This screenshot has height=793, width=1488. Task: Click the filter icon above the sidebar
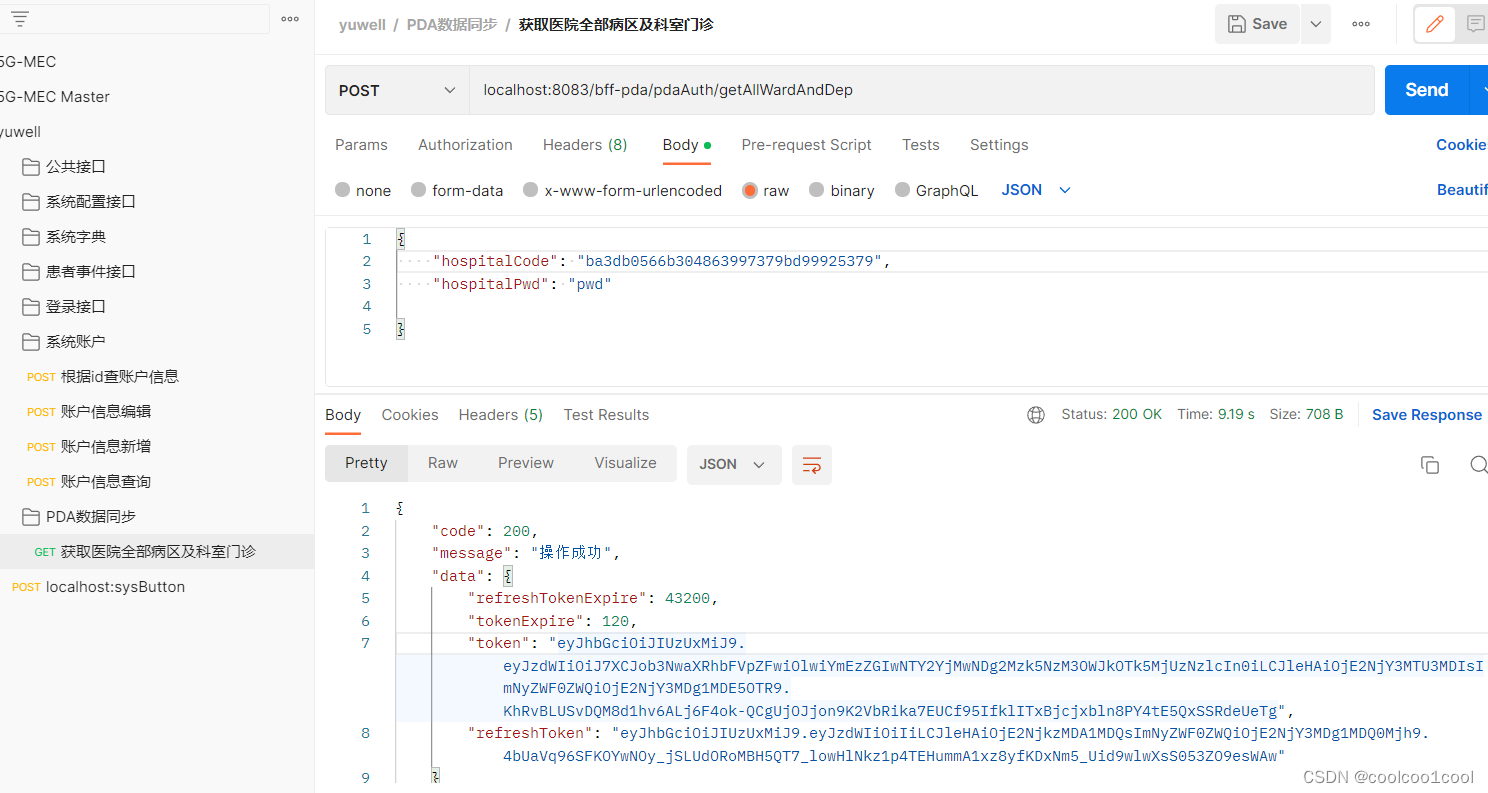(19, 17)
